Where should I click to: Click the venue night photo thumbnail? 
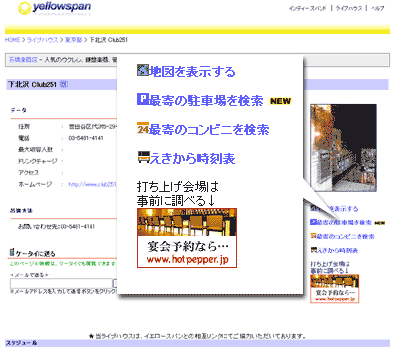[343, 148]
